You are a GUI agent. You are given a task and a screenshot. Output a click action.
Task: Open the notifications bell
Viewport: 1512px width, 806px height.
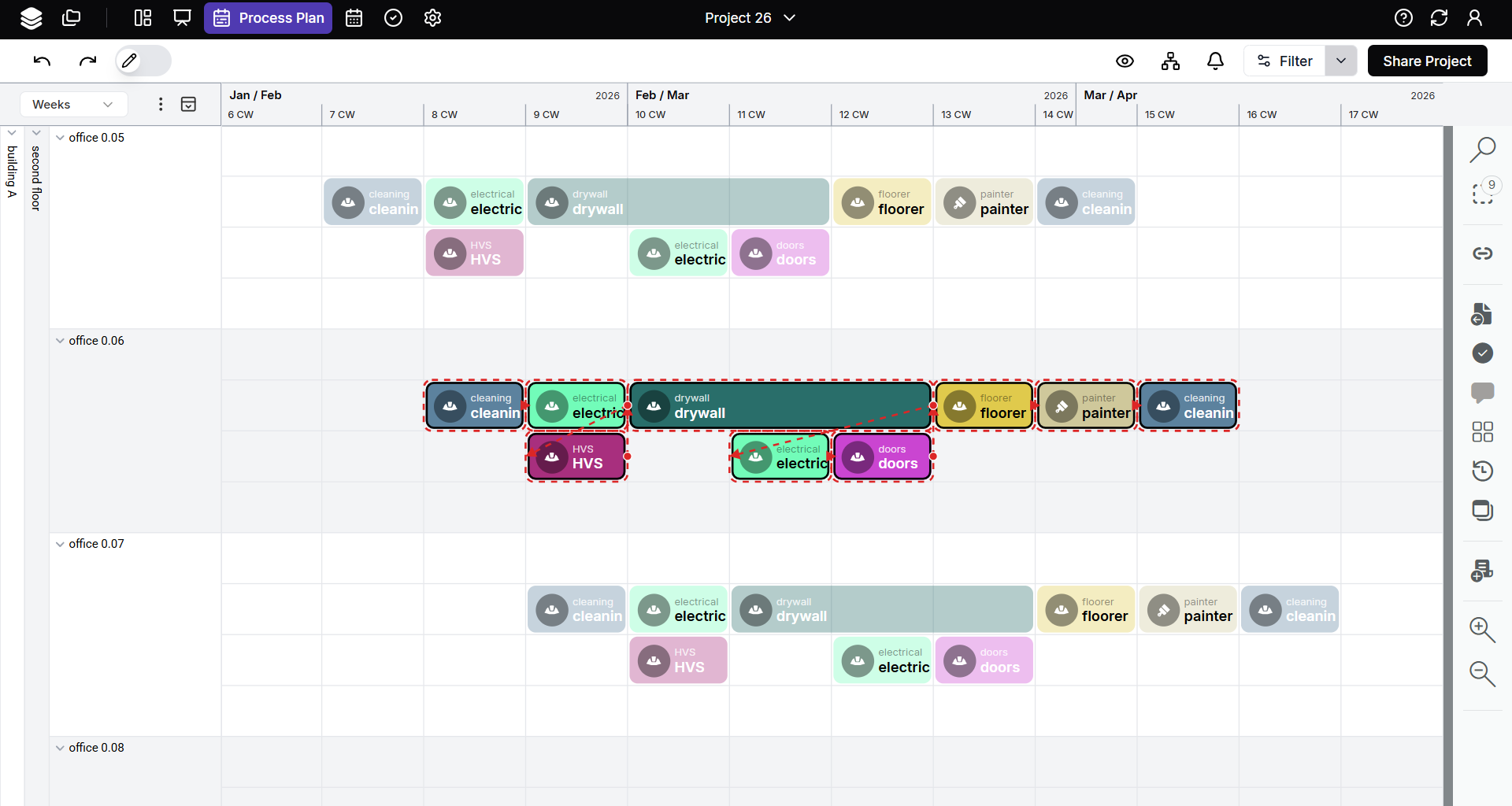1215,61
